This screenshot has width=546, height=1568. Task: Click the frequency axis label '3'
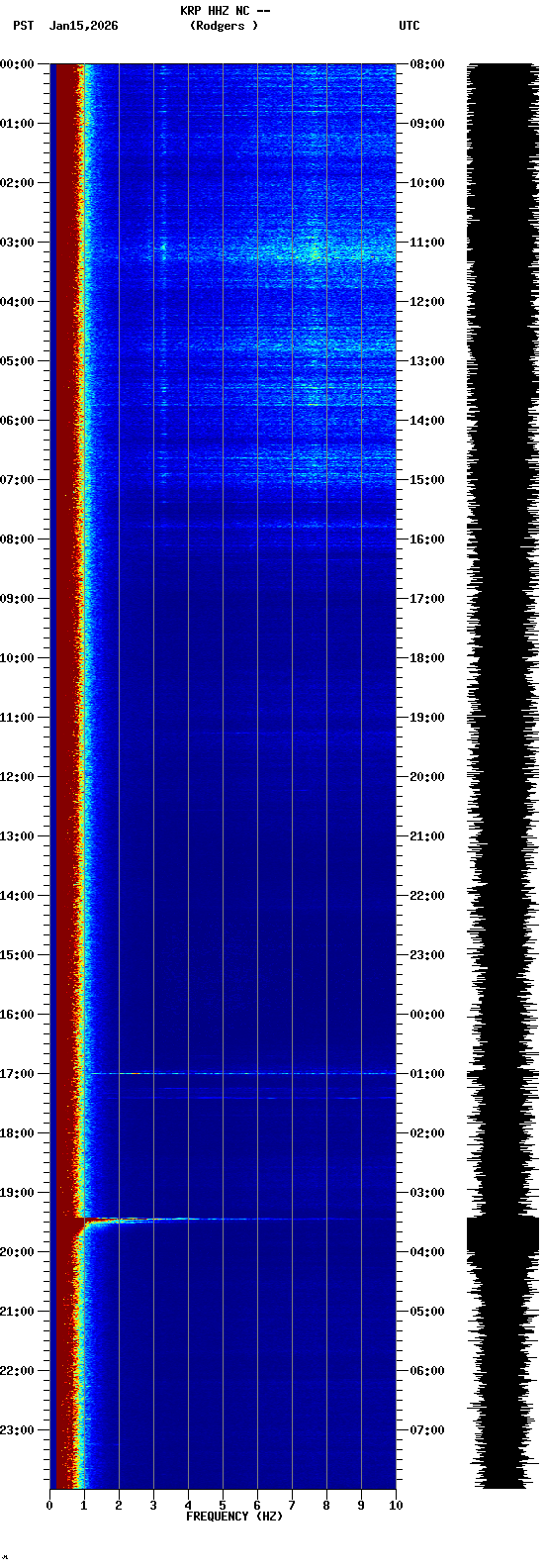(x=153, y=1506)
